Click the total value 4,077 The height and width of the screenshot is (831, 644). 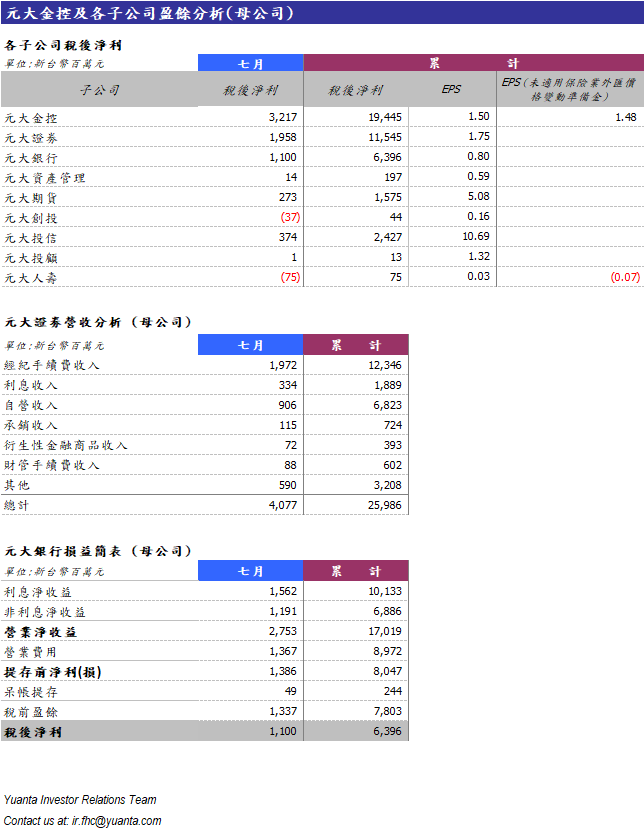pos(283,506)
